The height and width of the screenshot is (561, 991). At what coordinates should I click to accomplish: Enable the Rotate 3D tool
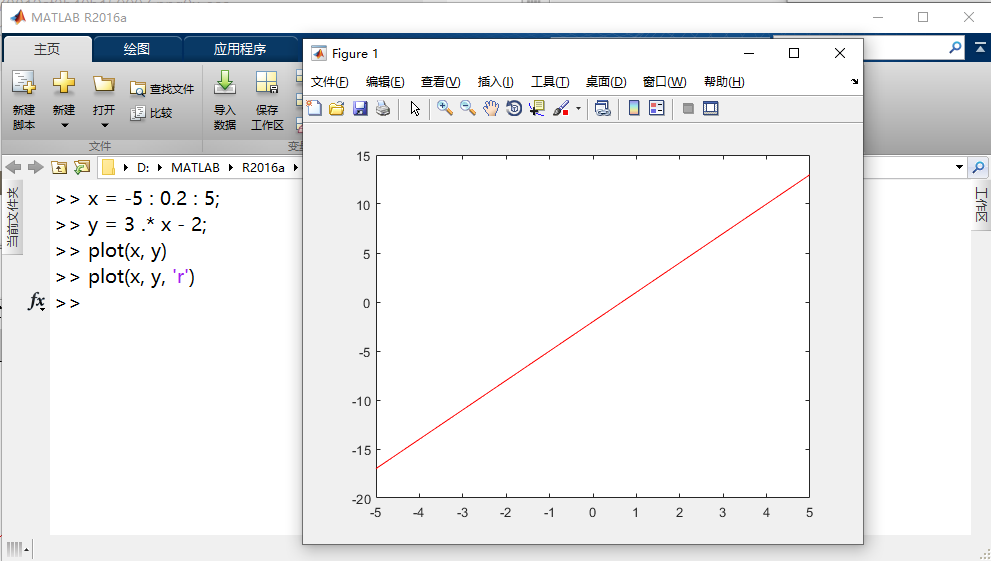pyautogui.click(x=514, y=109)
